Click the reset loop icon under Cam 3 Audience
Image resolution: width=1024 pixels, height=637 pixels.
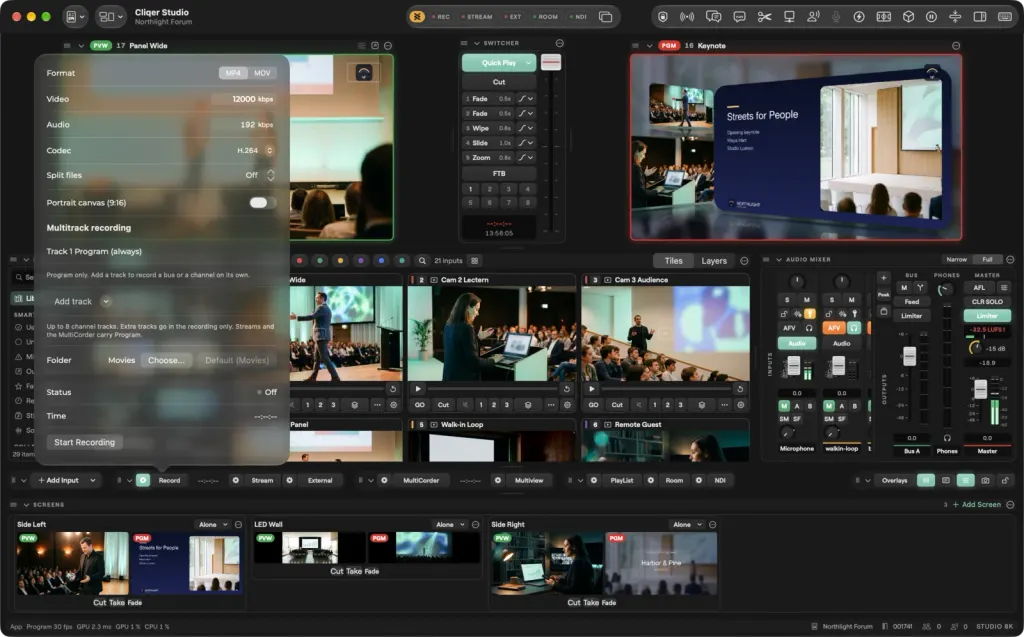pos(740,389)
